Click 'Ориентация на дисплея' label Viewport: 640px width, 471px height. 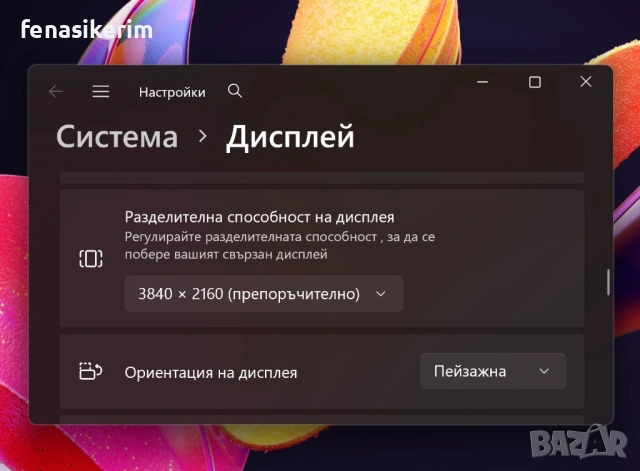point(211,373)
